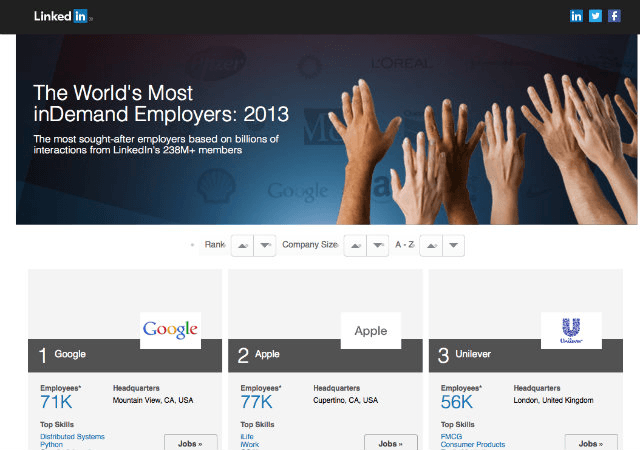Open the FMCG skill link

[x=451, y=437]
